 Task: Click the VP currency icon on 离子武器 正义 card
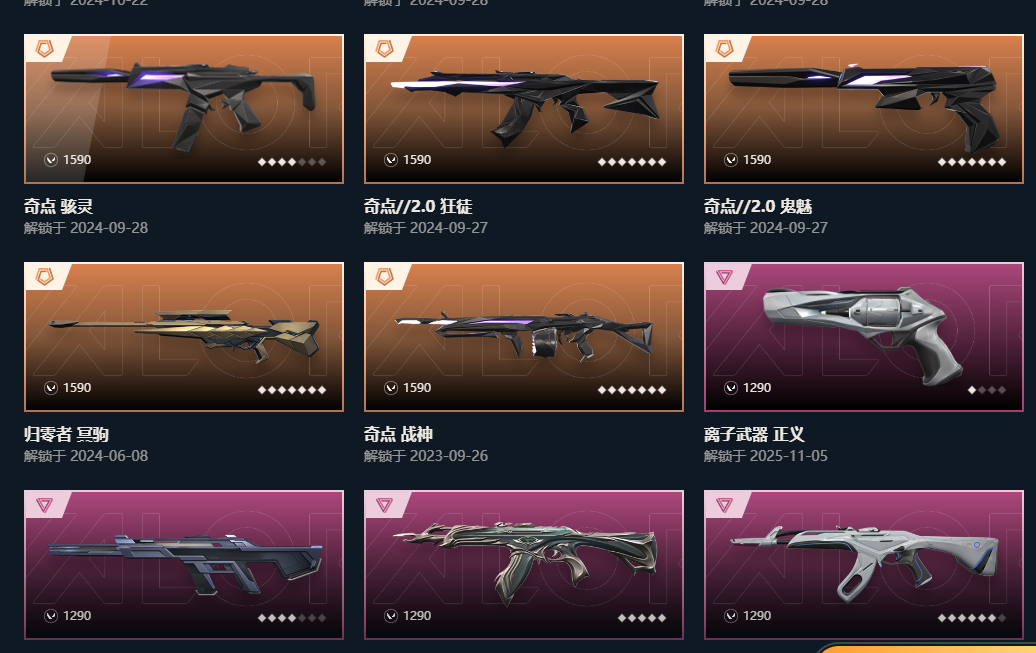731,388
